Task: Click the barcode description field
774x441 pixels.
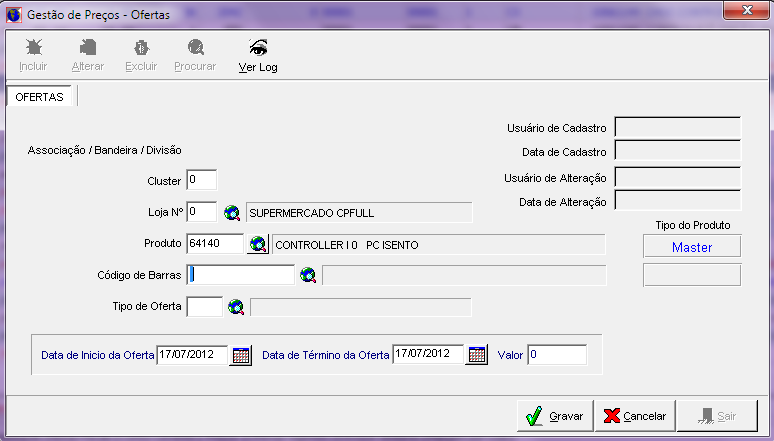Action: (464, 276)
